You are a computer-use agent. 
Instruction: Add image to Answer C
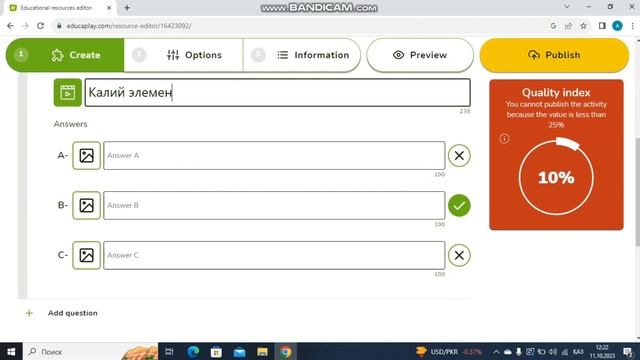click(x=87, y=255)
